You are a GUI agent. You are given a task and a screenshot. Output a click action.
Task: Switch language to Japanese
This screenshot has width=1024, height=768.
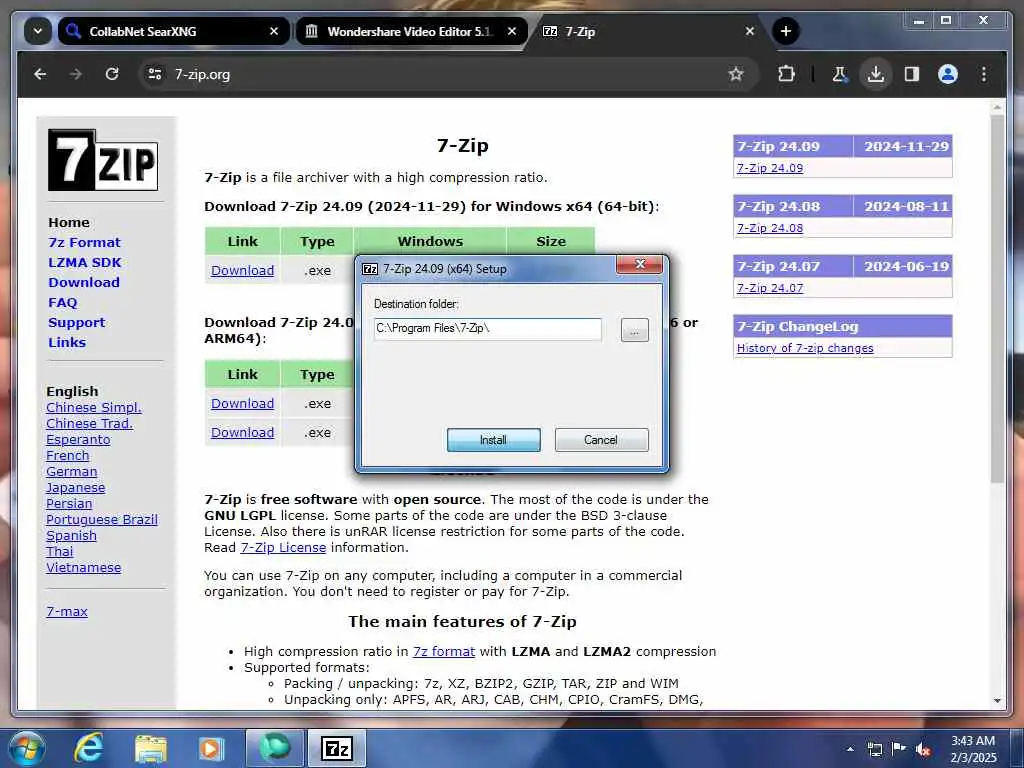pyautogui.click(x=75, y=488)
